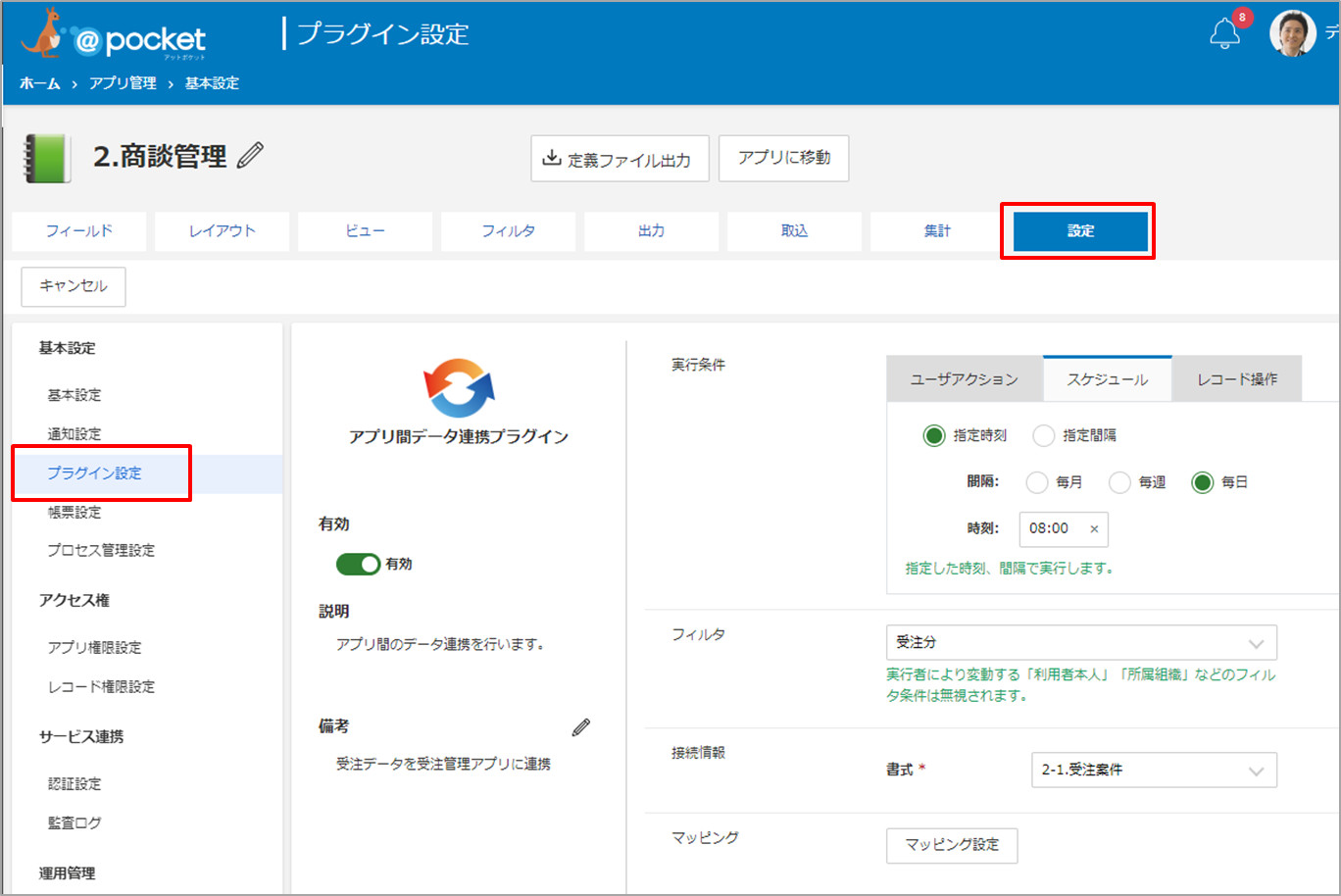
Task: Open レコード権限設定 in the sidebar
Action: click(101, 687)
